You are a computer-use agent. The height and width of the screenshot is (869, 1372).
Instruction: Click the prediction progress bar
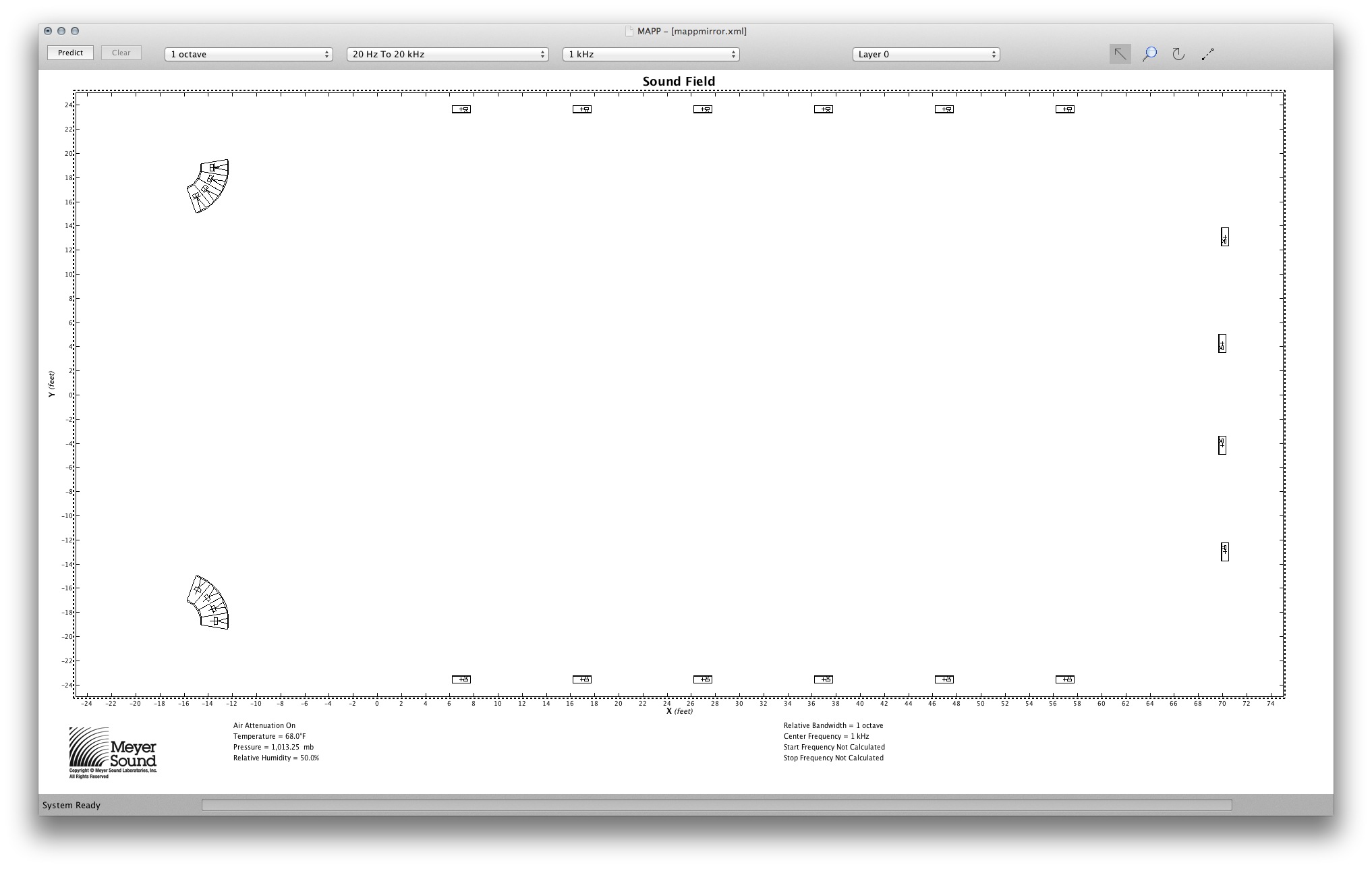[716, 805]
